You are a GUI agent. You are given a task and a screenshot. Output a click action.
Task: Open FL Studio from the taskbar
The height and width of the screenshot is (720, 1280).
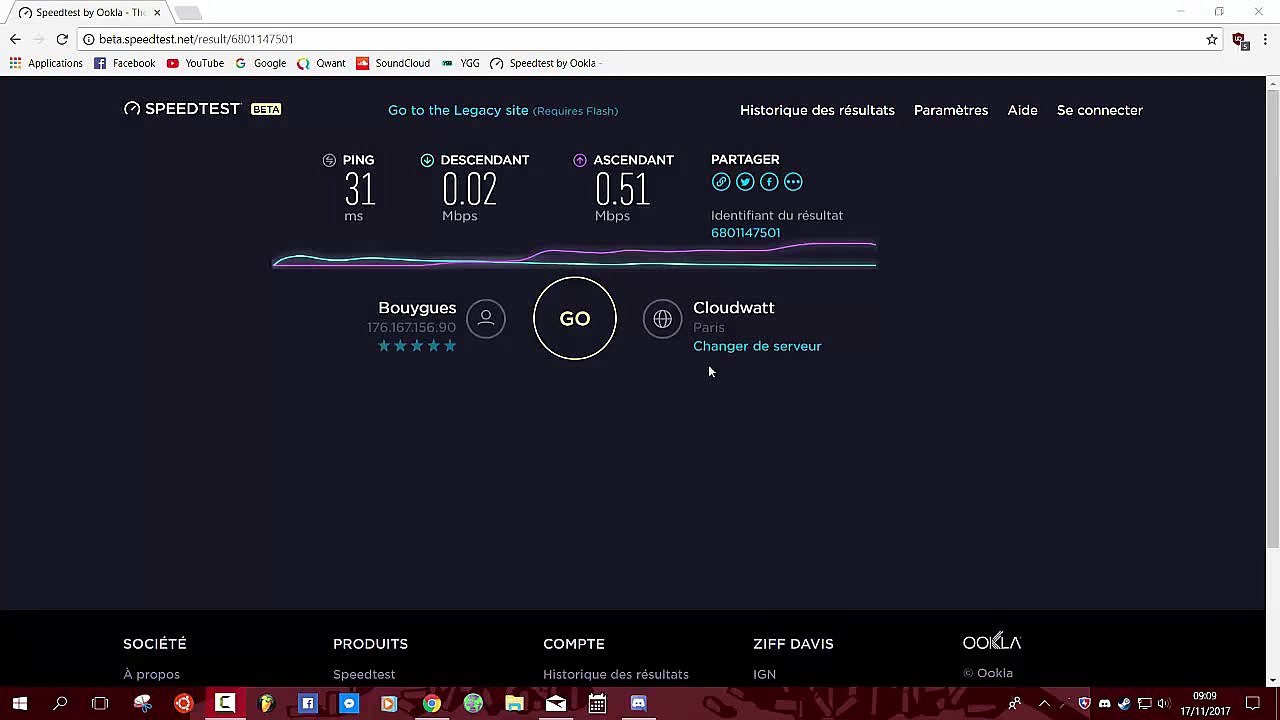point(266,704)
